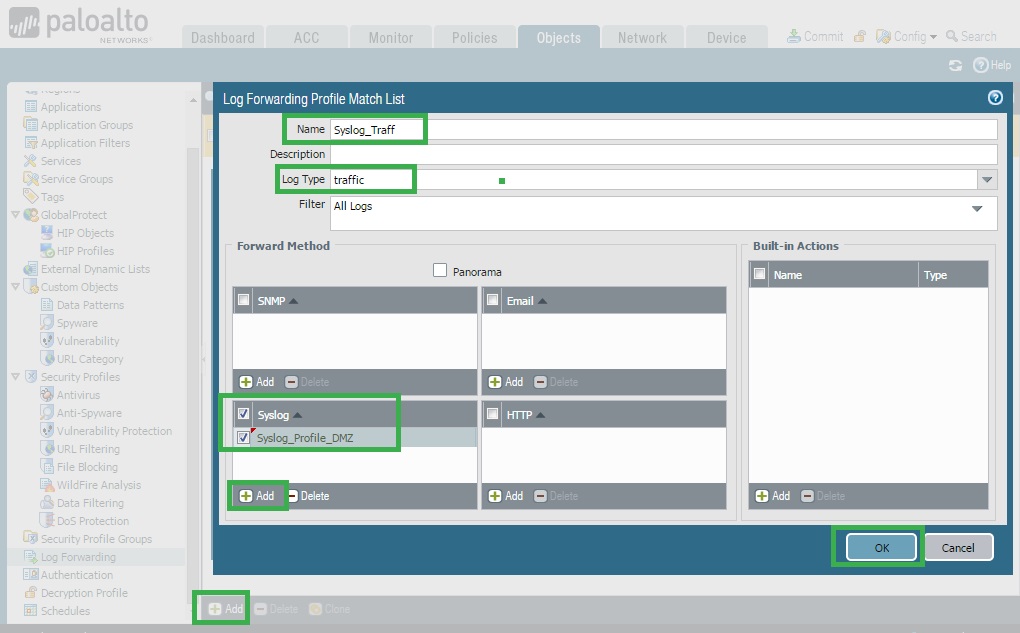Viewport: 1020px width, 633px height.
Task: Open the Network tab
Action: point(642,38)
